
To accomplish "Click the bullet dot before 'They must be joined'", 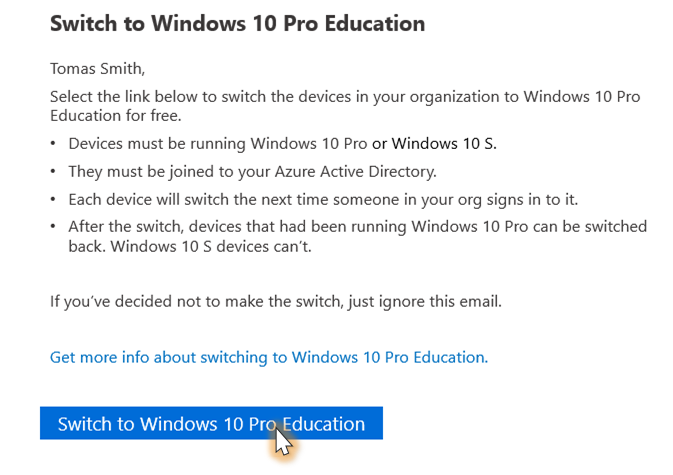I will [x=55, y=171].
